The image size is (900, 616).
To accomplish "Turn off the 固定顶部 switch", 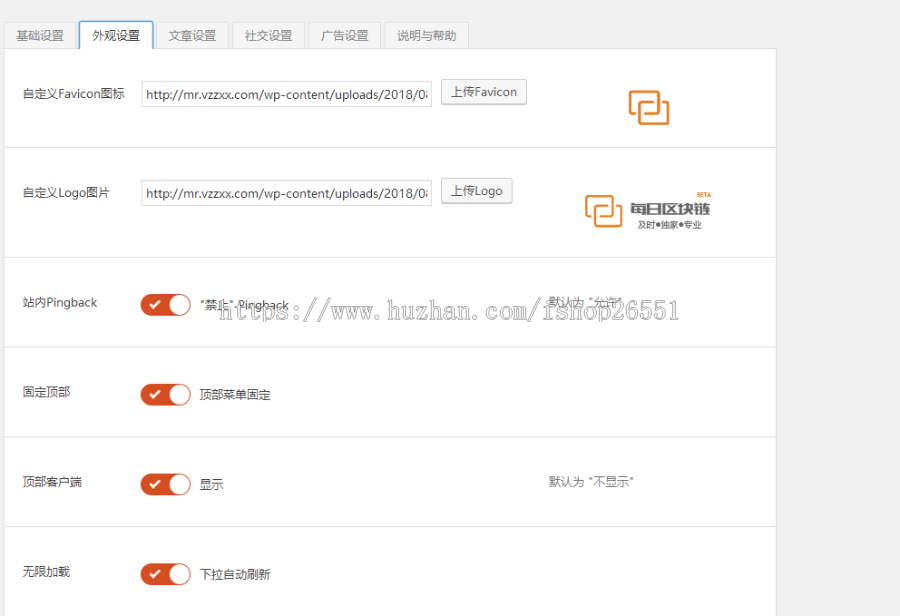I will [165, 394].
